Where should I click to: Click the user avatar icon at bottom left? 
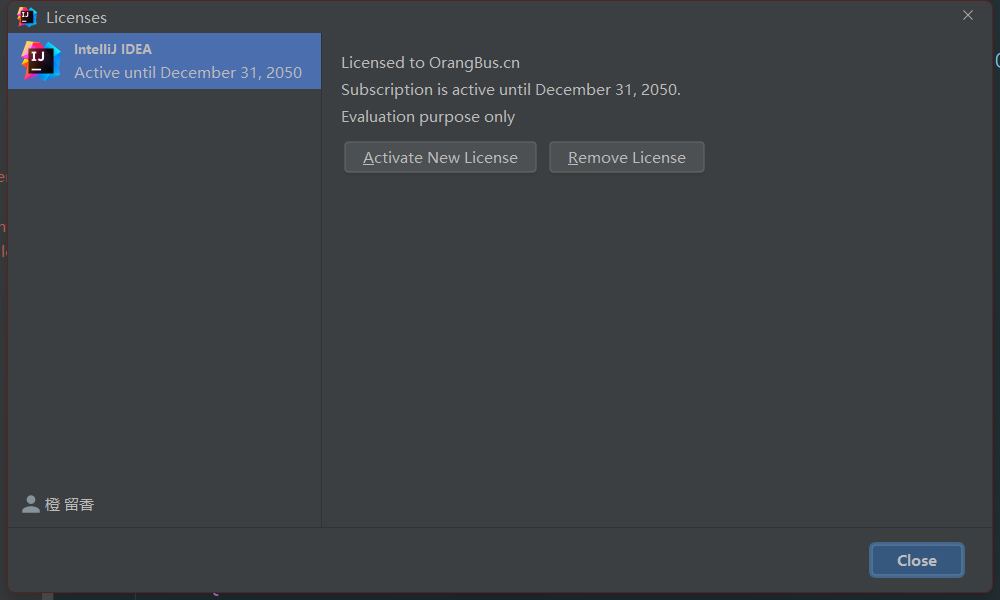coord(31,505)
